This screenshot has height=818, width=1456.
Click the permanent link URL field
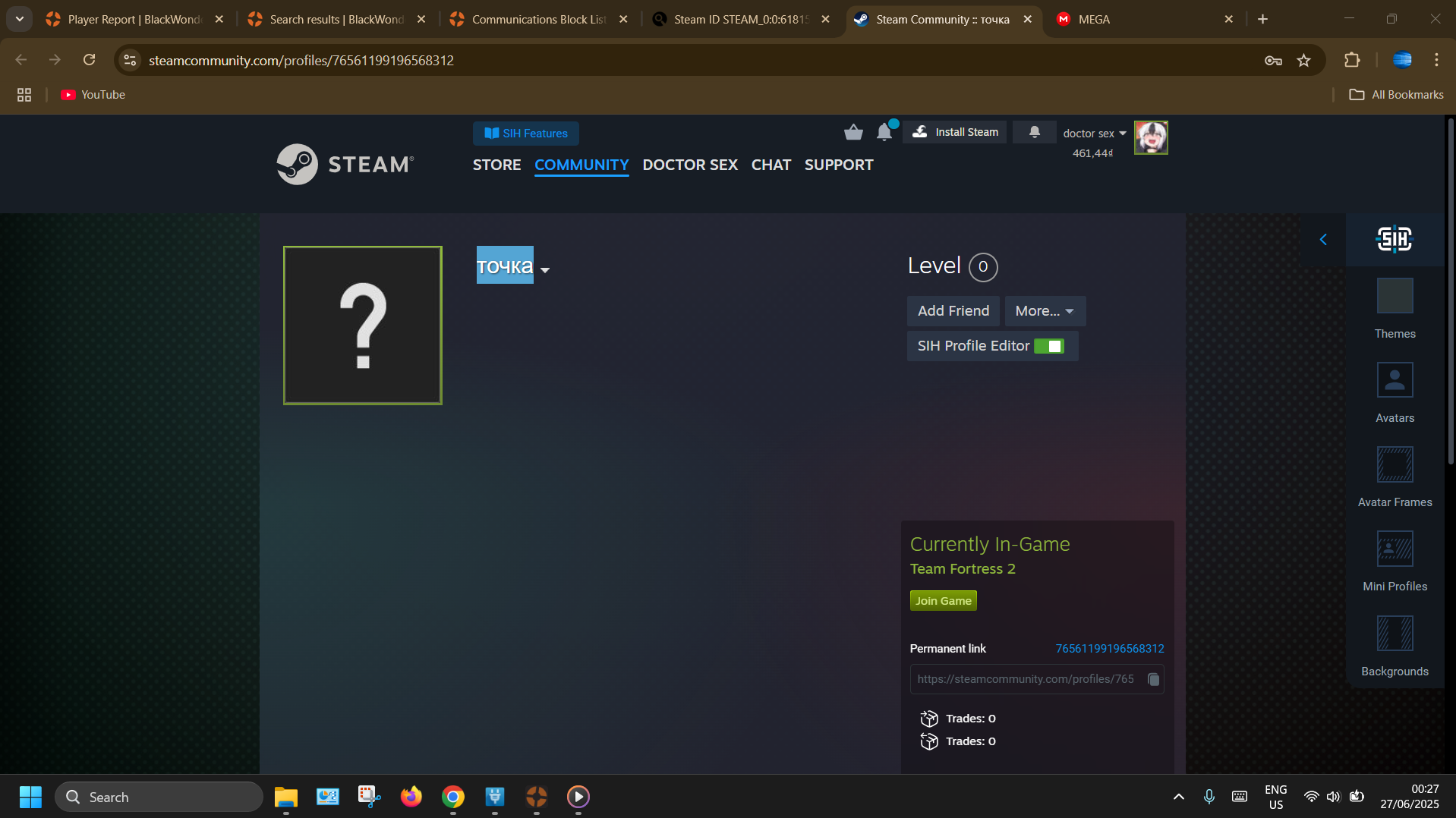point(1037,679)
